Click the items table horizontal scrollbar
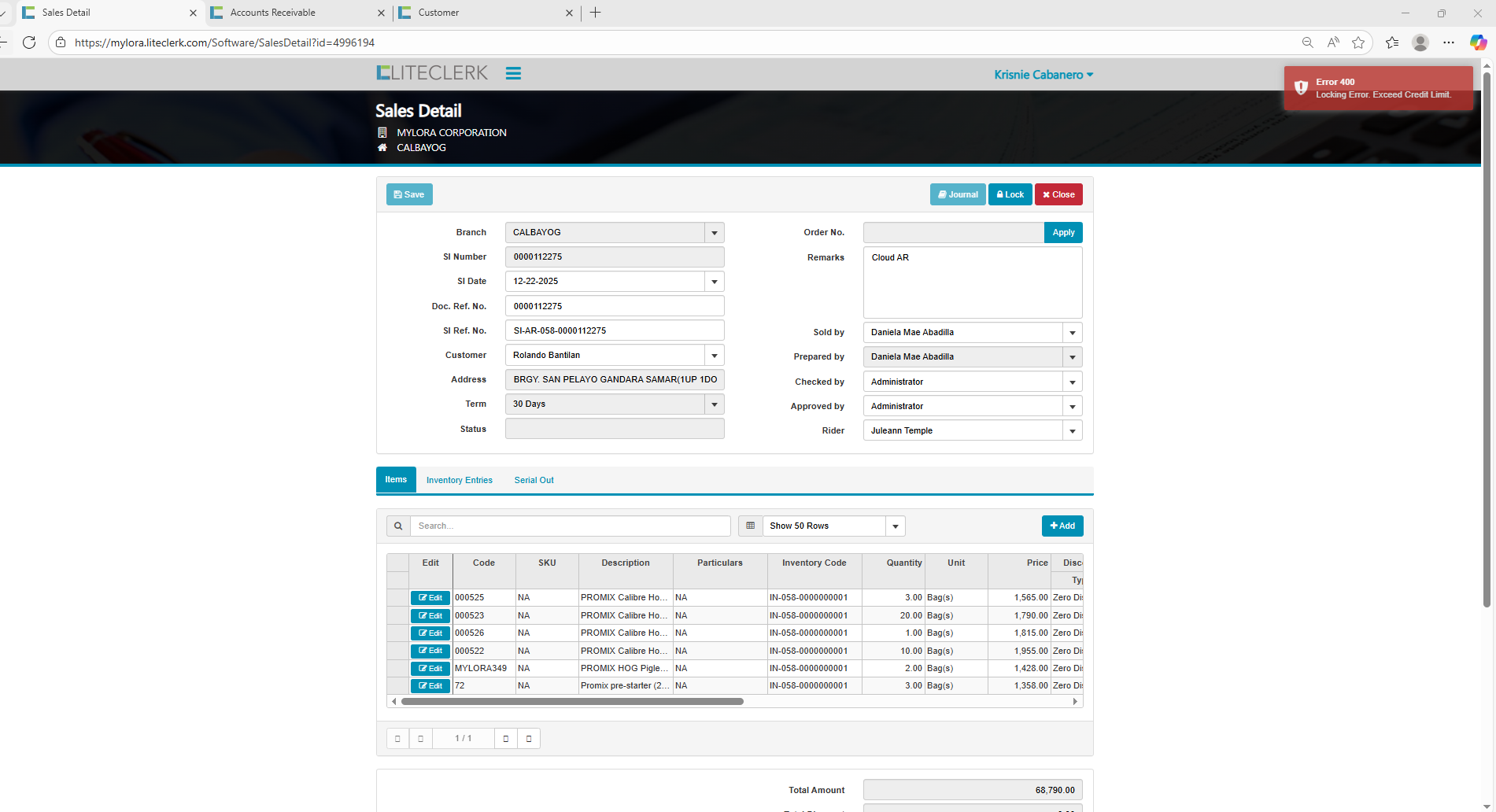The width and height of the screenshot is (1496, 812). [x=572, y=701]
